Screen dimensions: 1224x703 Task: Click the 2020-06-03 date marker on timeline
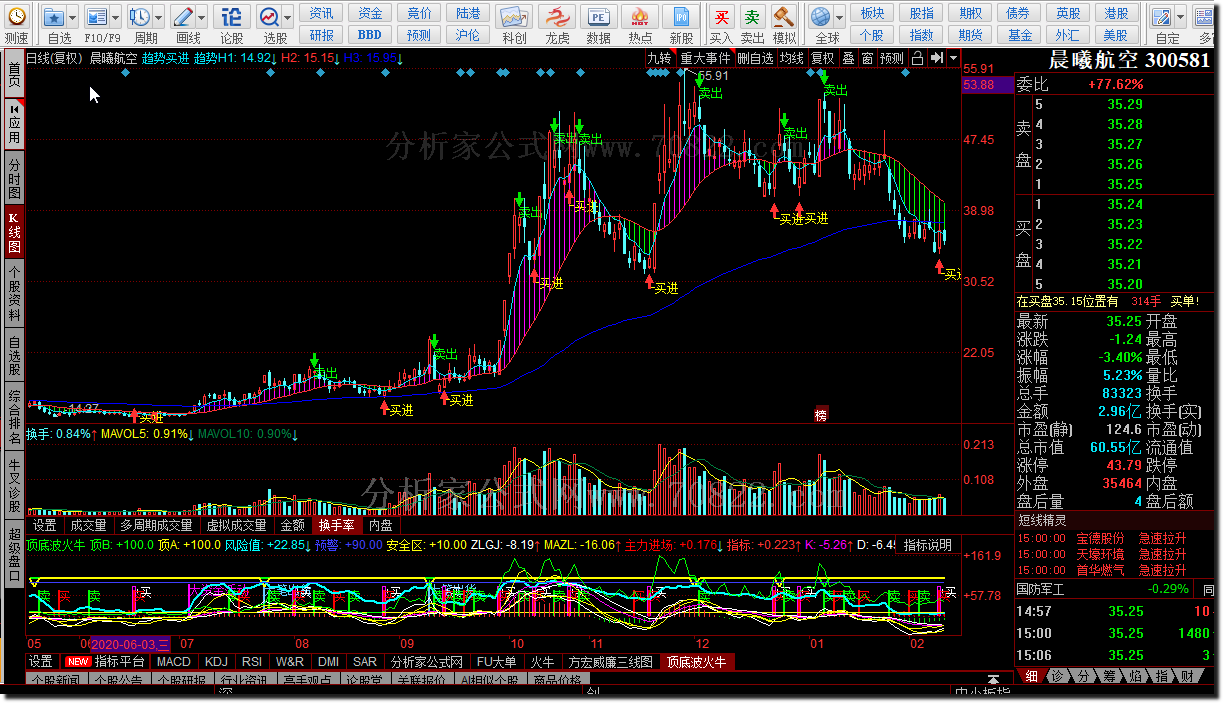tap(131, 644)
